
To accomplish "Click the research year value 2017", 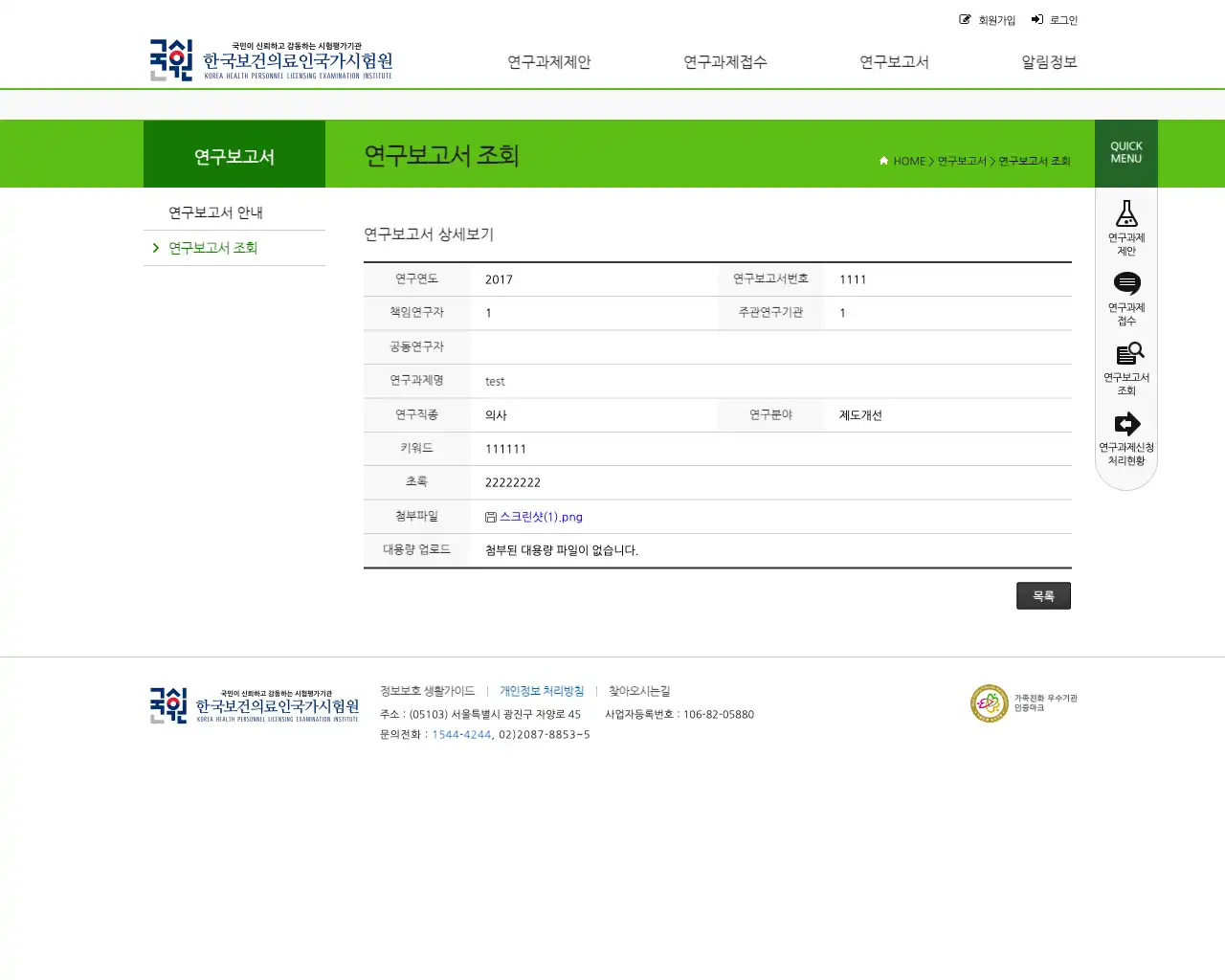I will click(x=499, y=280).
